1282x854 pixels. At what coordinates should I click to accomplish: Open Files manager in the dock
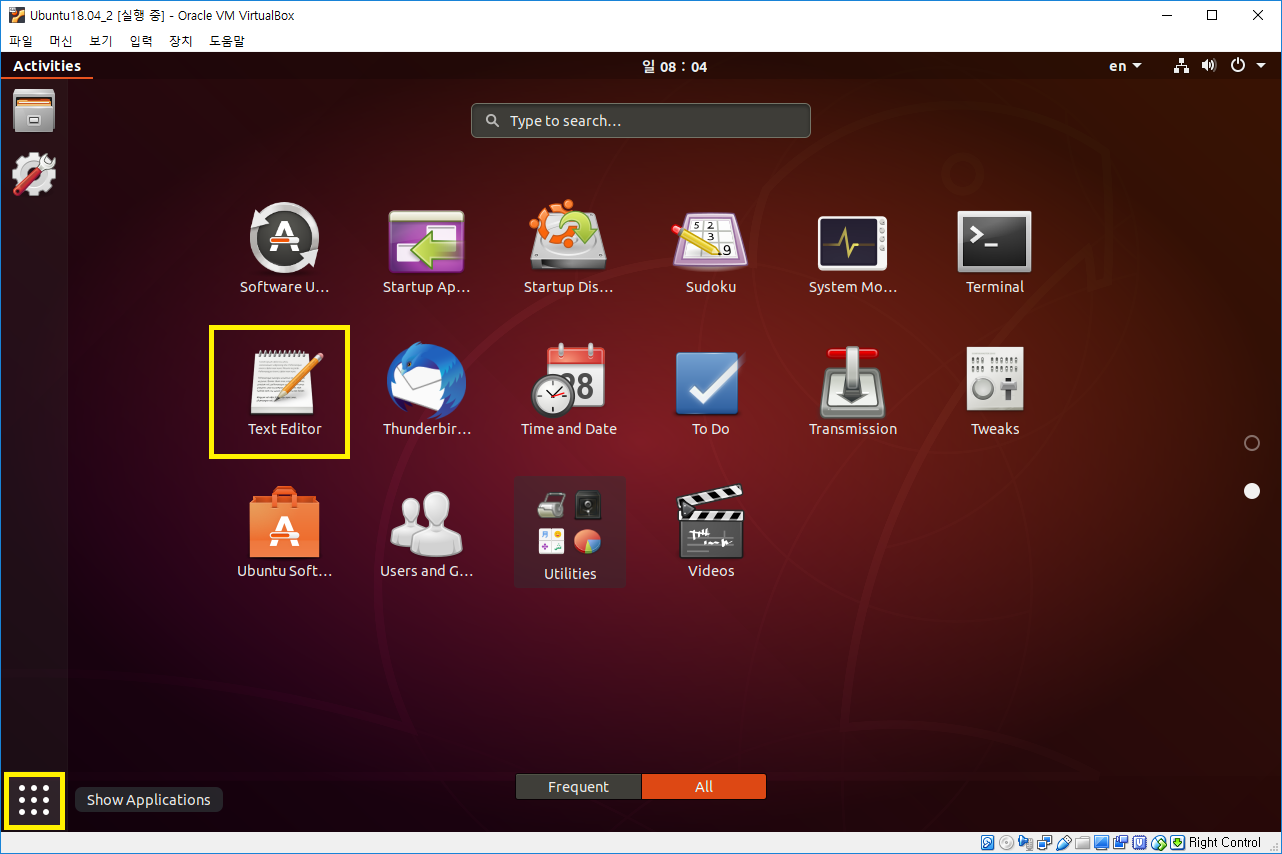click(34, 111)
